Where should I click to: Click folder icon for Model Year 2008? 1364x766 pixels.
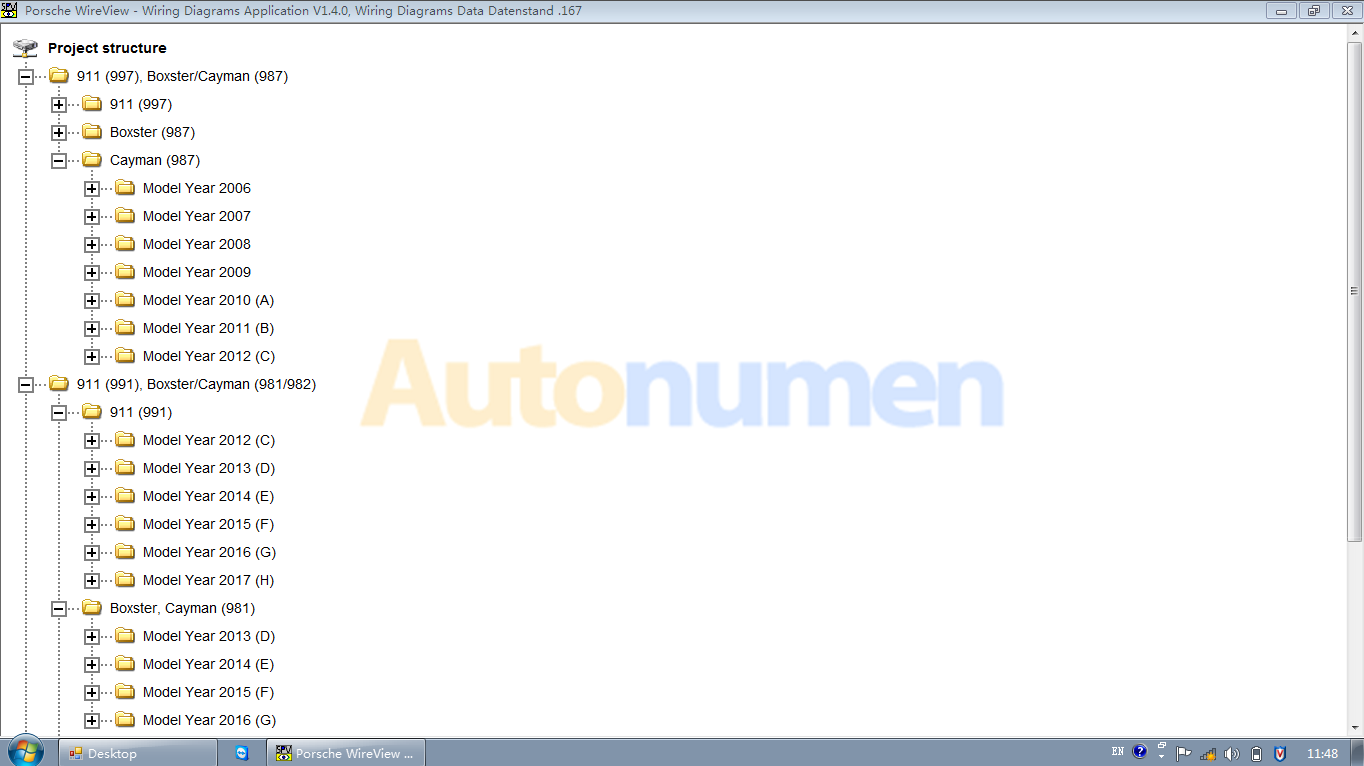tap(125, 243)
